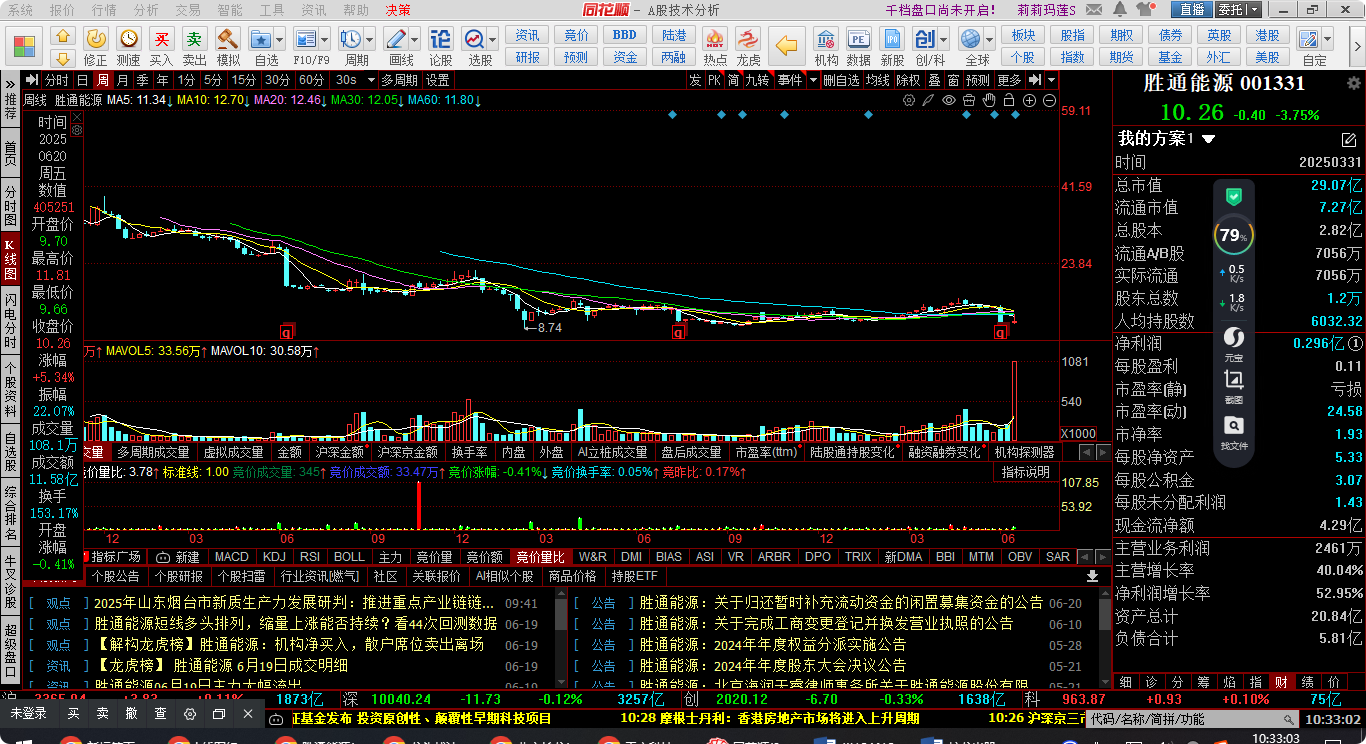The image size is (1366, 744).
Task: Click the yellow back arrow icon
Action: click(x=789, y=46)
